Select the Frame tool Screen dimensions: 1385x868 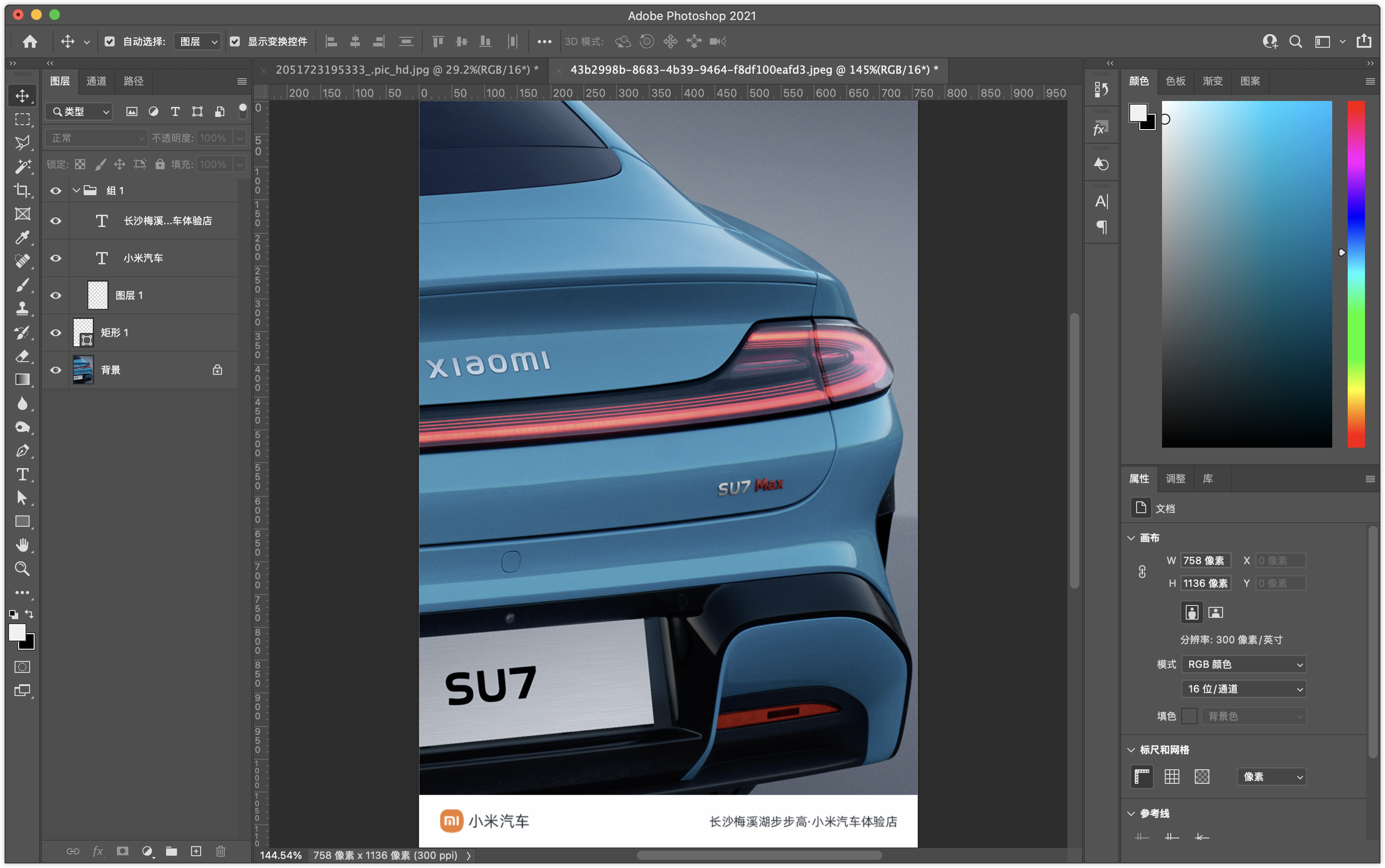[22, 213]
